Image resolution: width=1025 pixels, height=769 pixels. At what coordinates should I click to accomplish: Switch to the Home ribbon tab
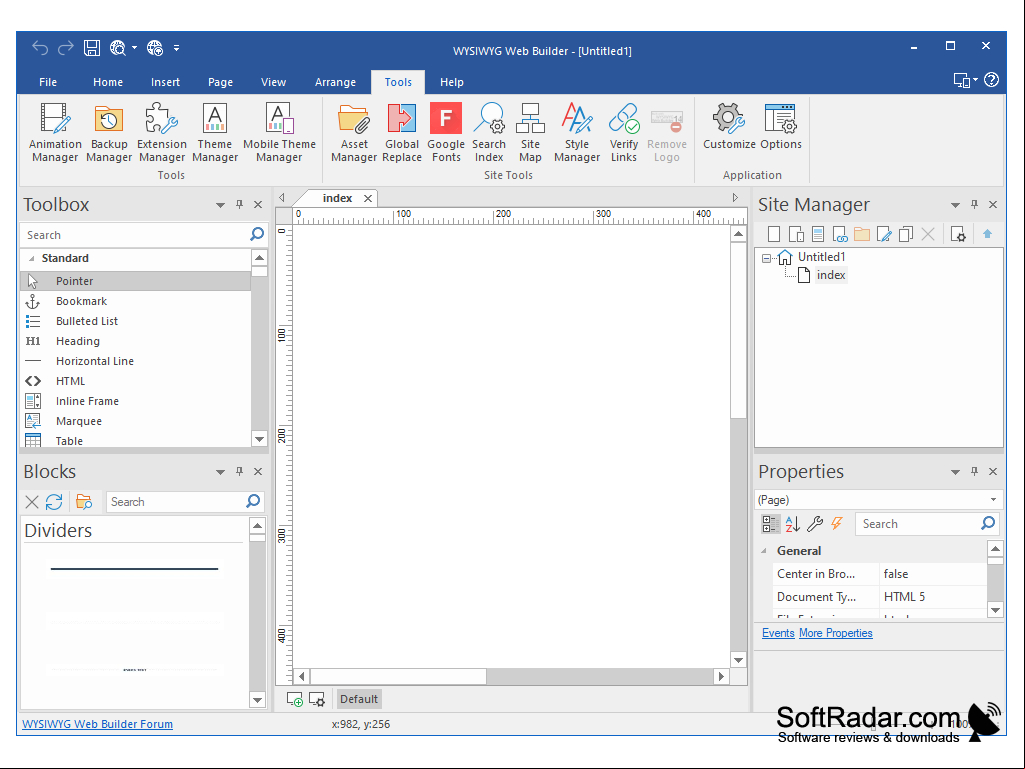pos(108,82)
